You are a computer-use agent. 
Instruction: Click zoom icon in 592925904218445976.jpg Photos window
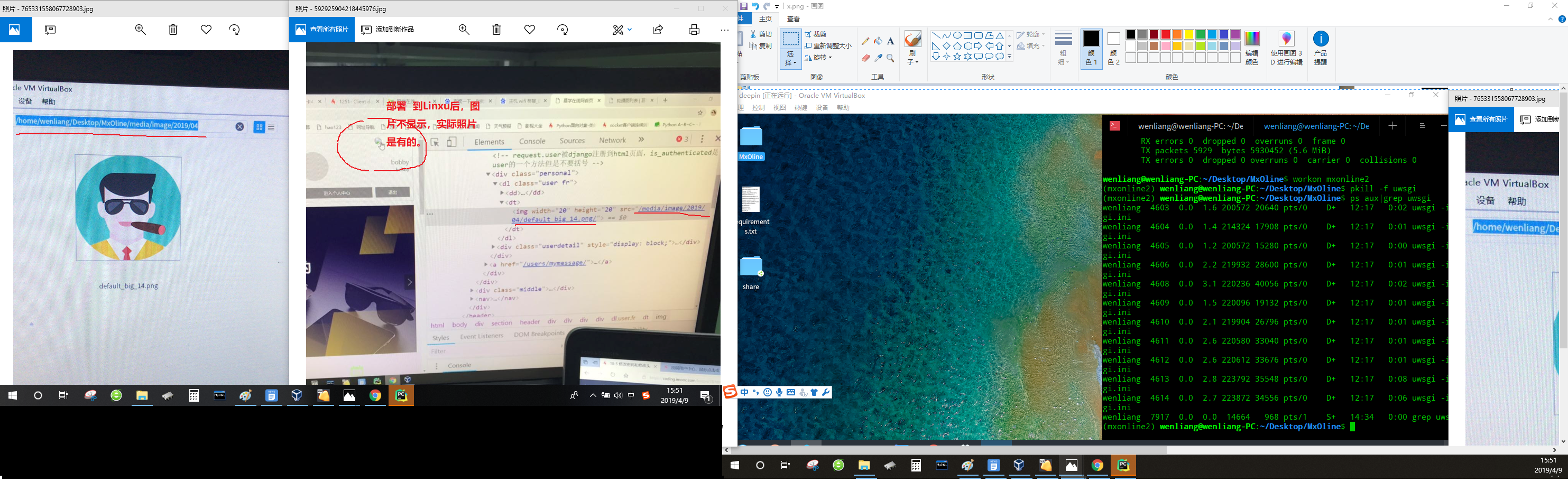pyautogui.click(x=464, y=29)
